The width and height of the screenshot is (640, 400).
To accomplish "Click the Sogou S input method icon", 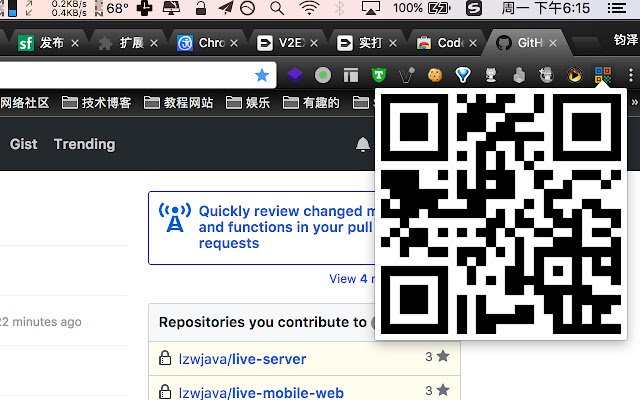I will (474, 8).
